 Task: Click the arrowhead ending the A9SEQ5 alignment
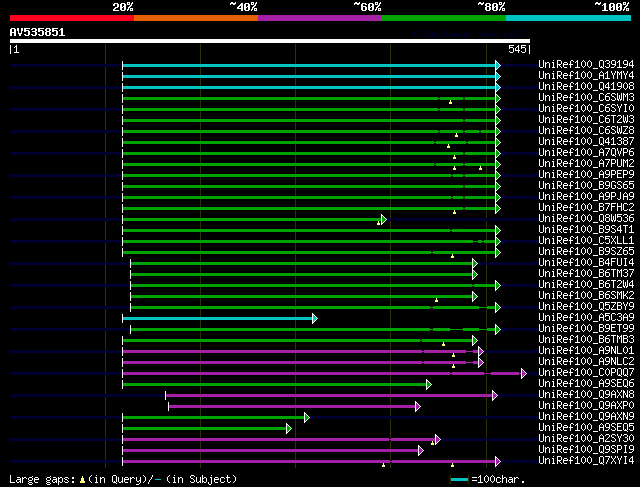pyautogui.click(x=289, y=429)
